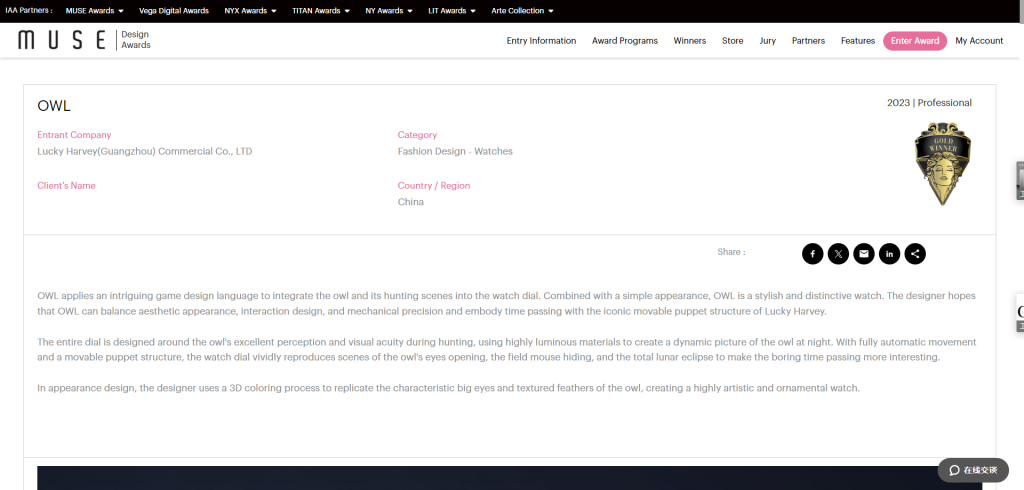Click the China country value
This screenshot has height=490, width=1024.
coord(411,202)
